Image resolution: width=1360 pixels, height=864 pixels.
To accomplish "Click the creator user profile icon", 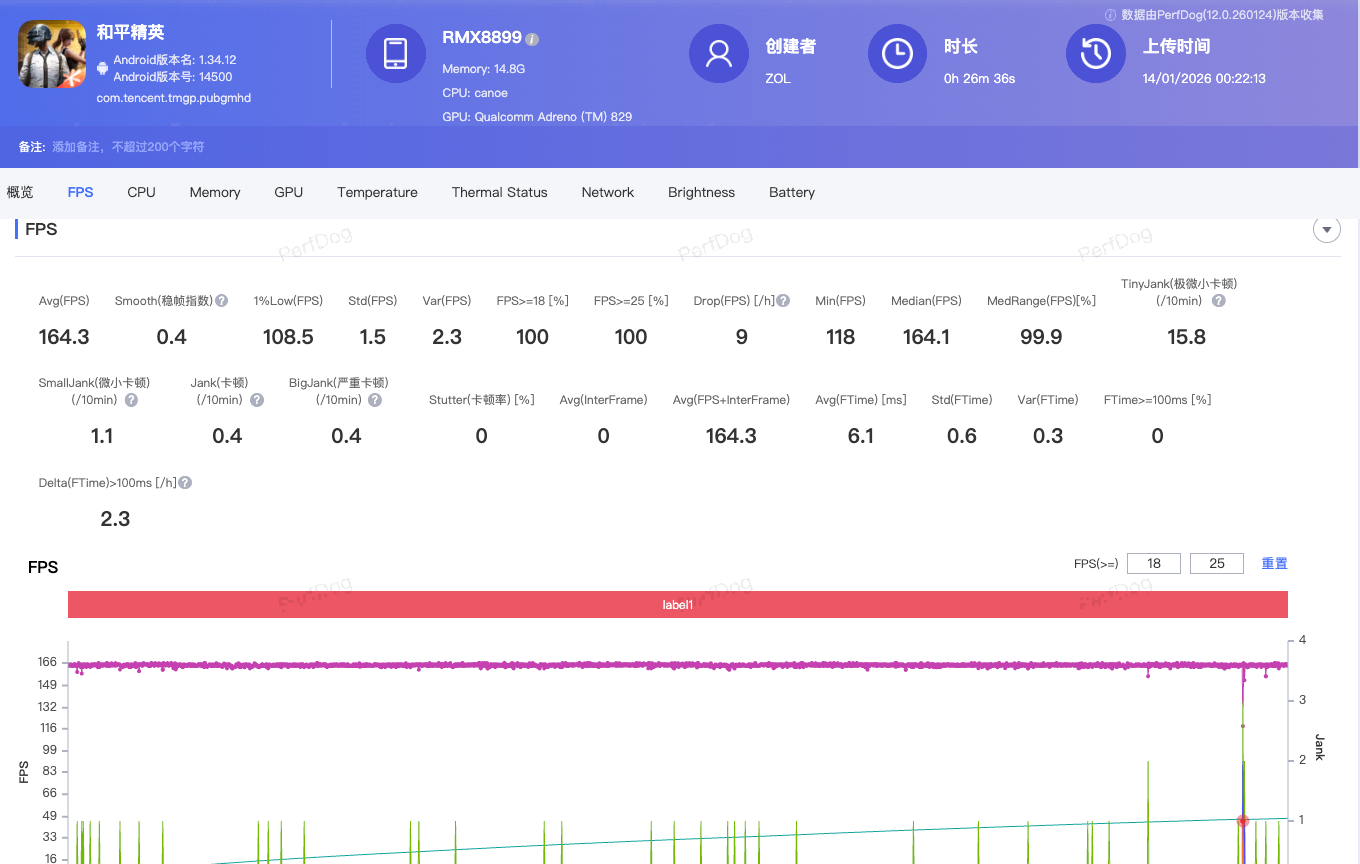I will [718, 54].
